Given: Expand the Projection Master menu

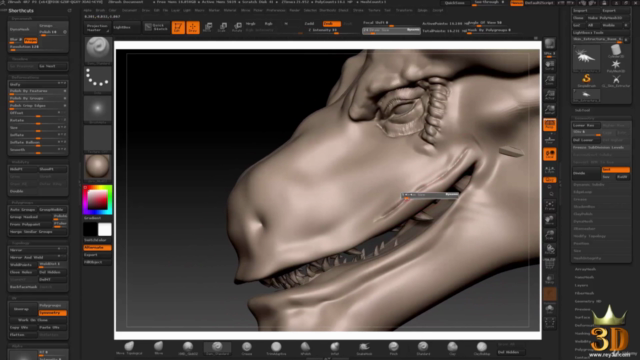Looking at the screenshot, I should tap(97, 27).
